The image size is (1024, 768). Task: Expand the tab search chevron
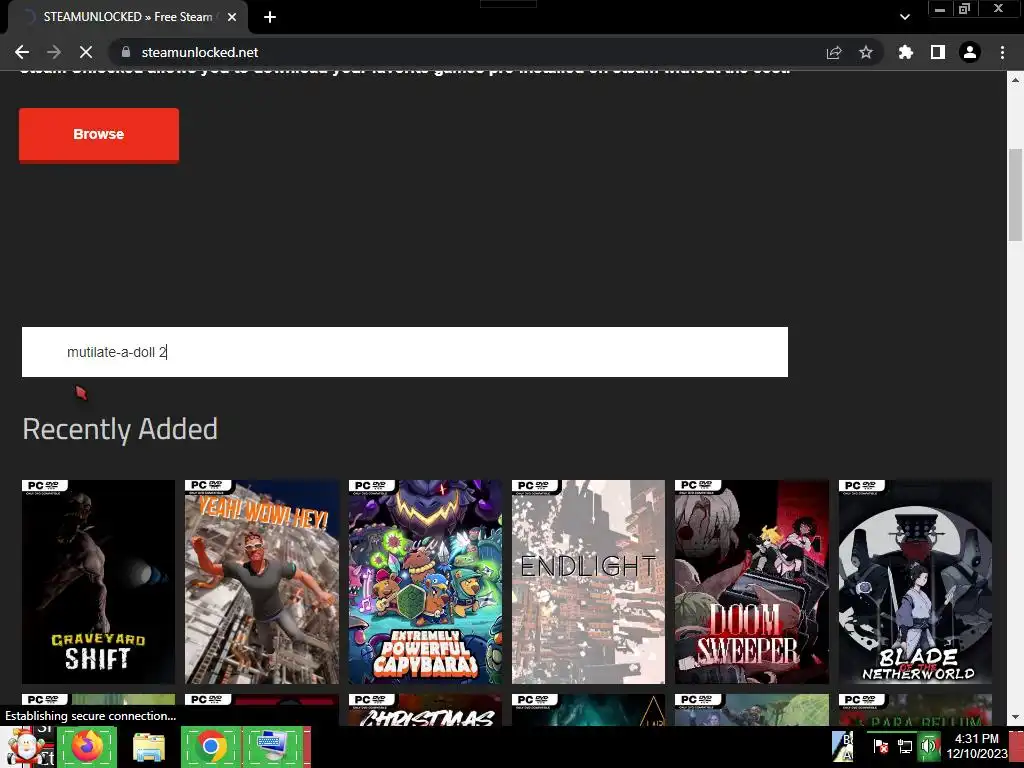(x=904, y=17)
